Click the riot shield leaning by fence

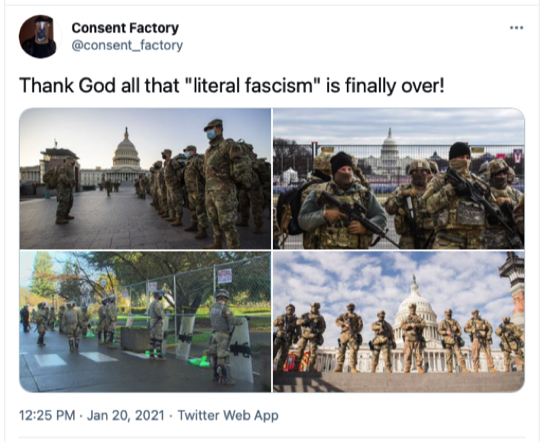point(186,337)
